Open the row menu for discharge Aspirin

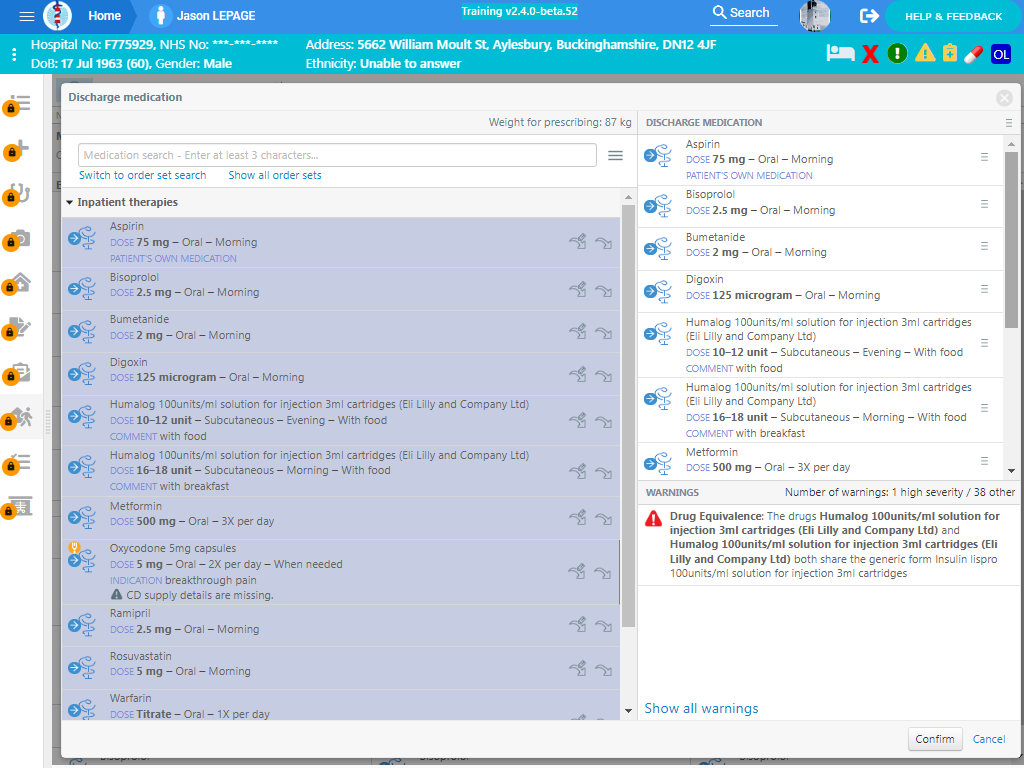pyautogui.click(x=984, y=157)
